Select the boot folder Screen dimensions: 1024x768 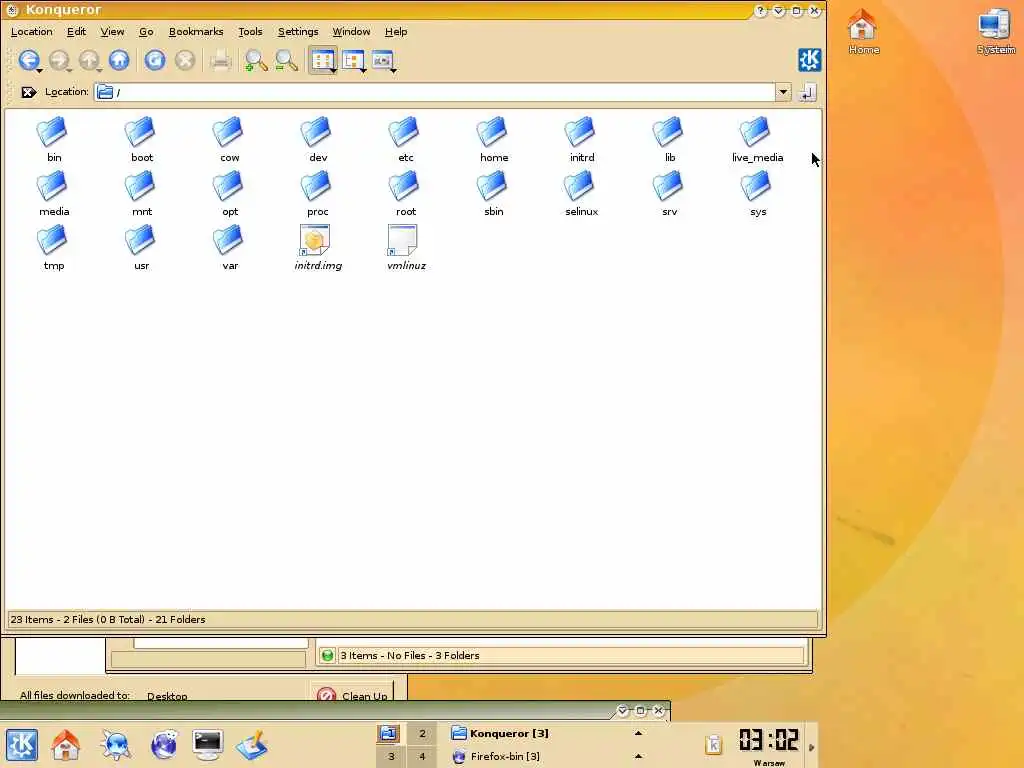tap(142, 139)
